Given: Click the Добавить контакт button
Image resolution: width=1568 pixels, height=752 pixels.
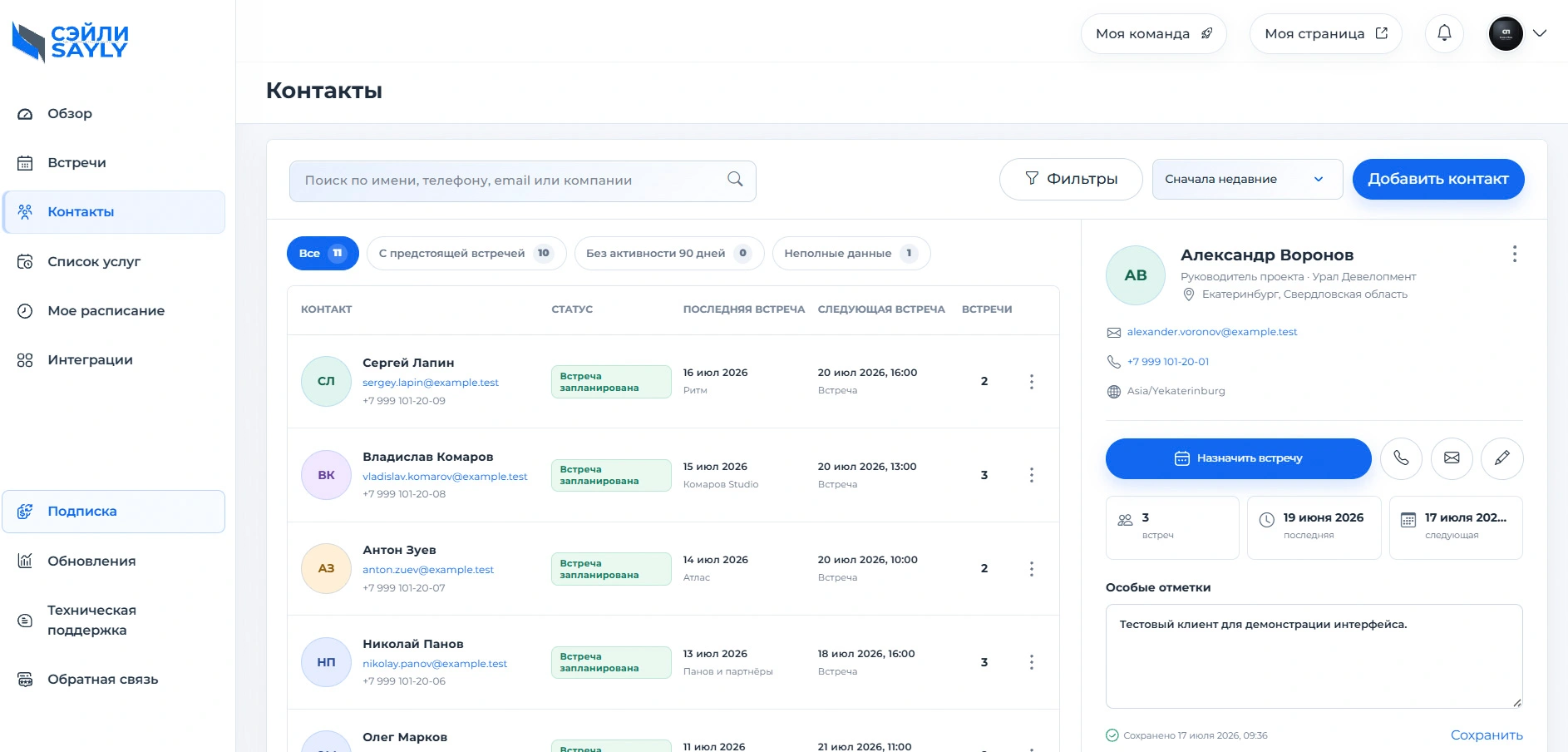Looking at the screenshot, I should pyautogui.click(x=1438, y=180).
